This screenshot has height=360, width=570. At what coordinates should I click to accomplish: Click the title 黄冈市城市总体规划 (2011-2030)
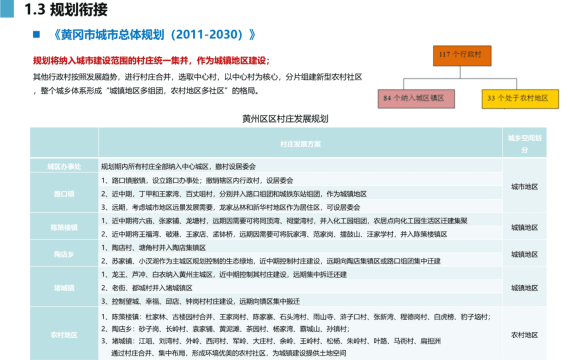pyautogui.click(x=154, y=35)
